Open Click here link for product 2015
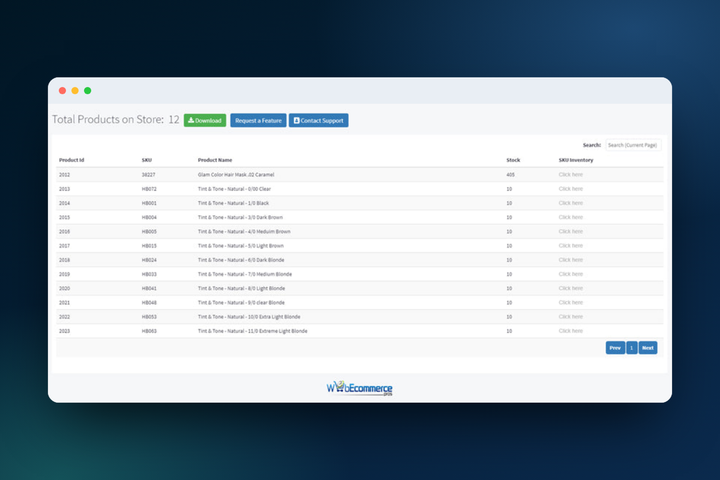Viewport: 720px width, 480px height. point(570,217)
